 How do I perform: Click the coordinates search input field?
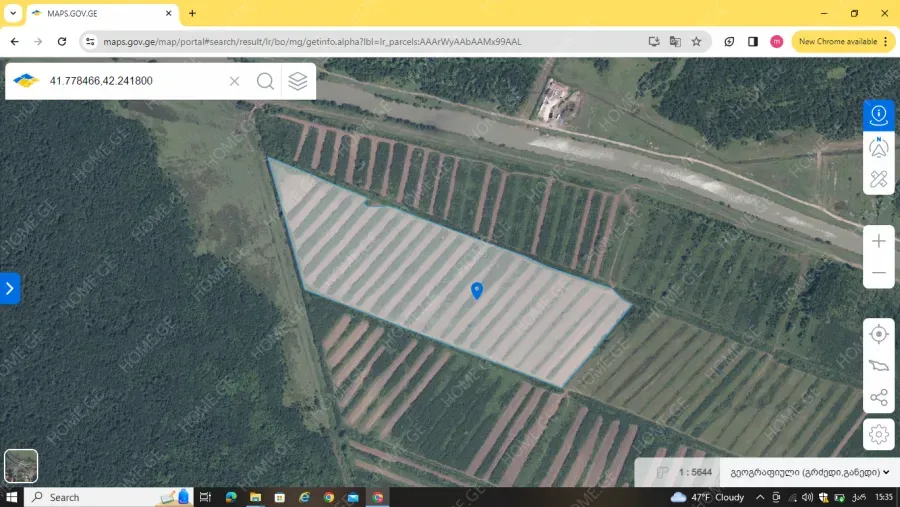click(x=135, y=81)
